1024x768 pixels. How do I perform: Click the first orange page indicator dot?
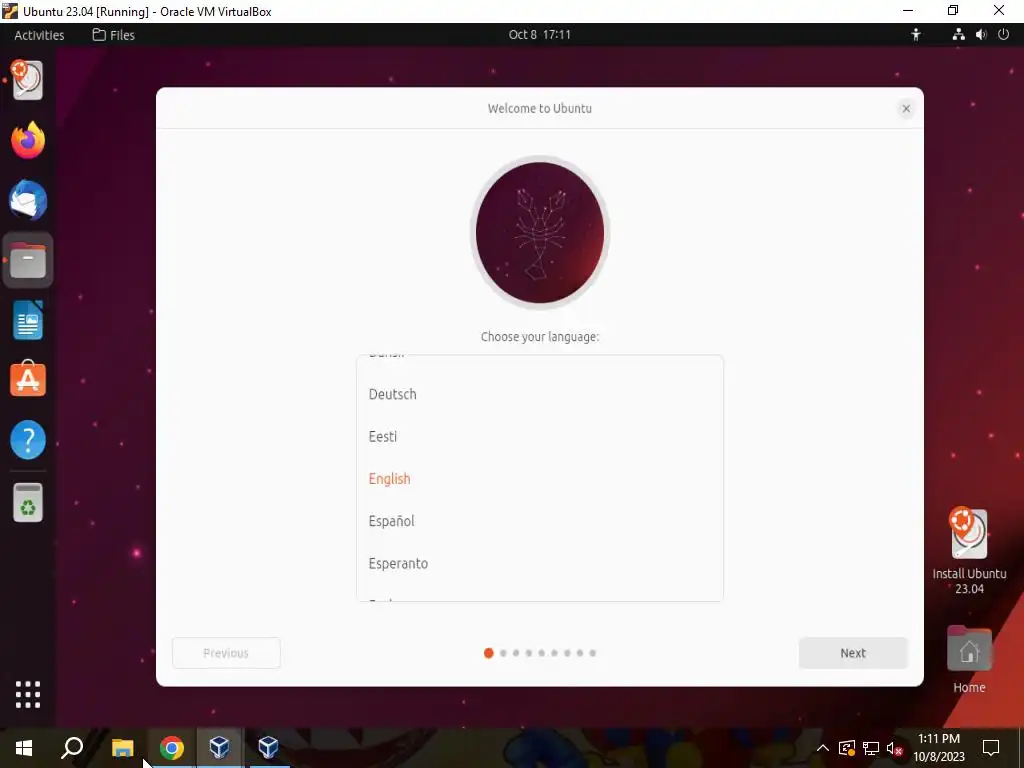[488, 653]
